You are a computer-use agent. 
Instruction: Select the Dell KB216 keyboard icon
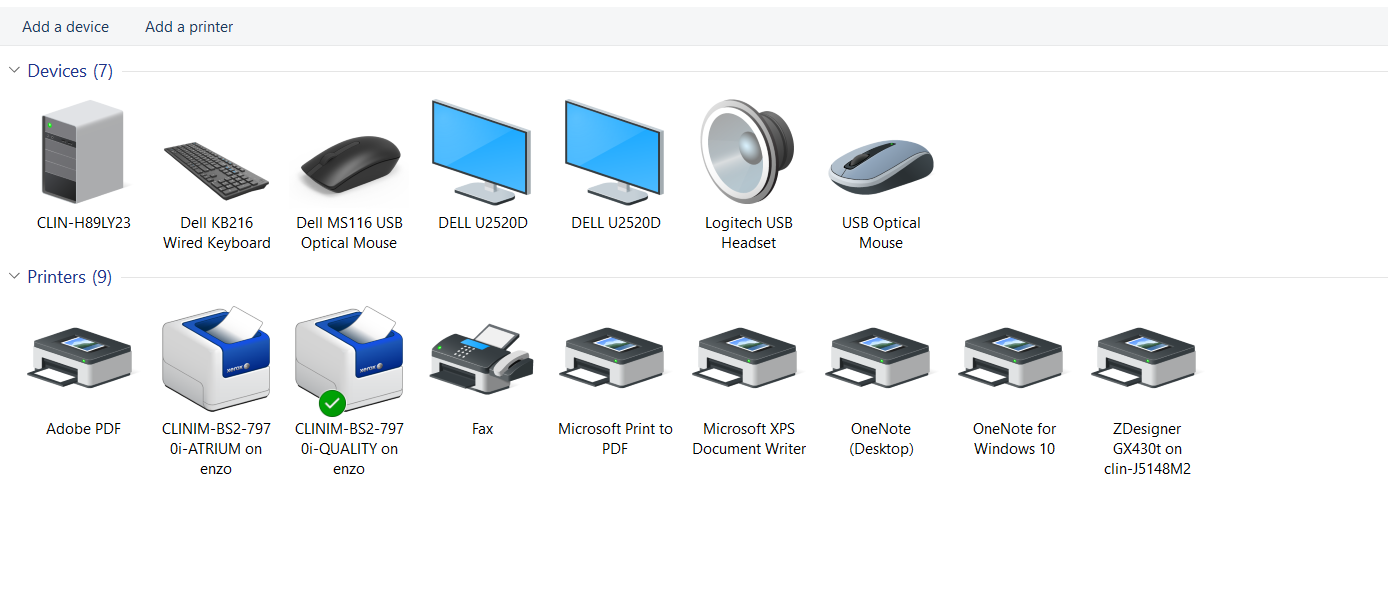[x=216, y=170]
